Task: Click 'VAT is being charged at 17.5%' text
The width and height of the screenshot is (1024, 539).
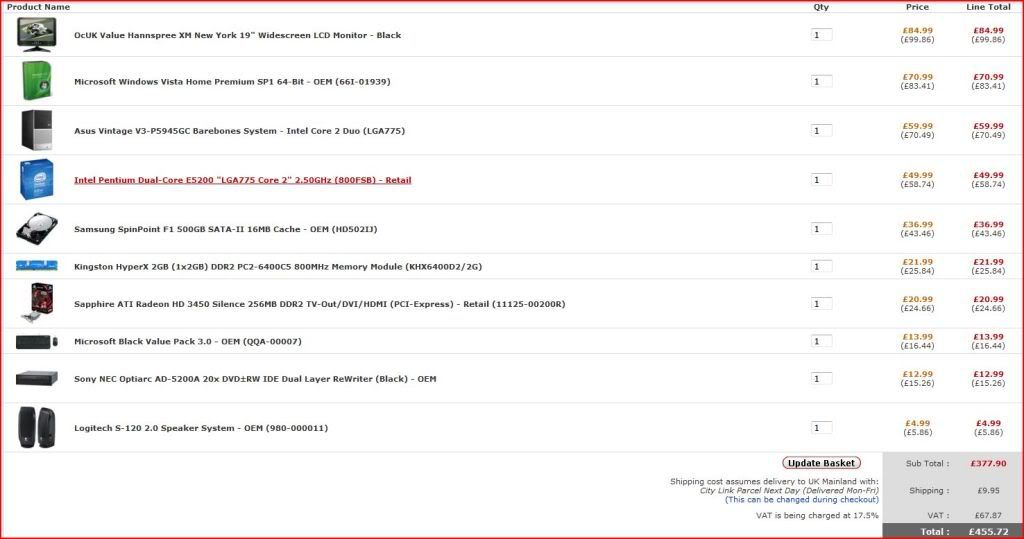Action: point(817,515)
